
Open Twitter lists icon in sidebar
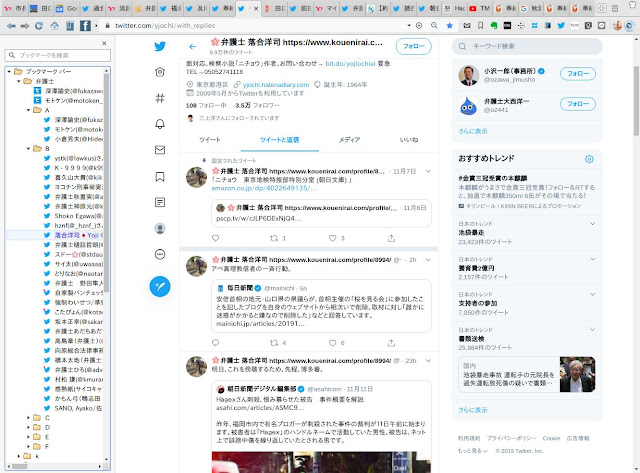point(160,202)
